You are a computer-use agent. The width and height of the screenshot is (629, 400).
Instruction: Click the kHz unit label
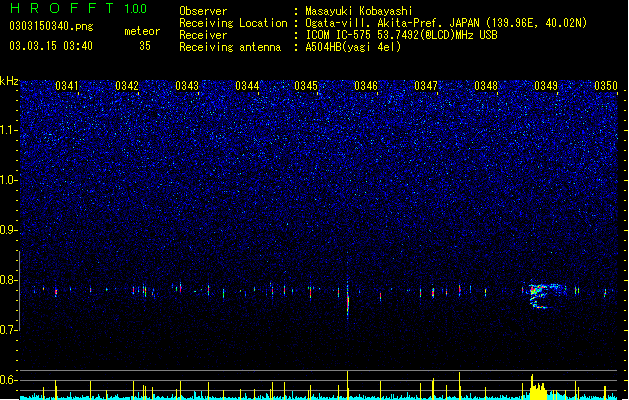coord(9,81)
